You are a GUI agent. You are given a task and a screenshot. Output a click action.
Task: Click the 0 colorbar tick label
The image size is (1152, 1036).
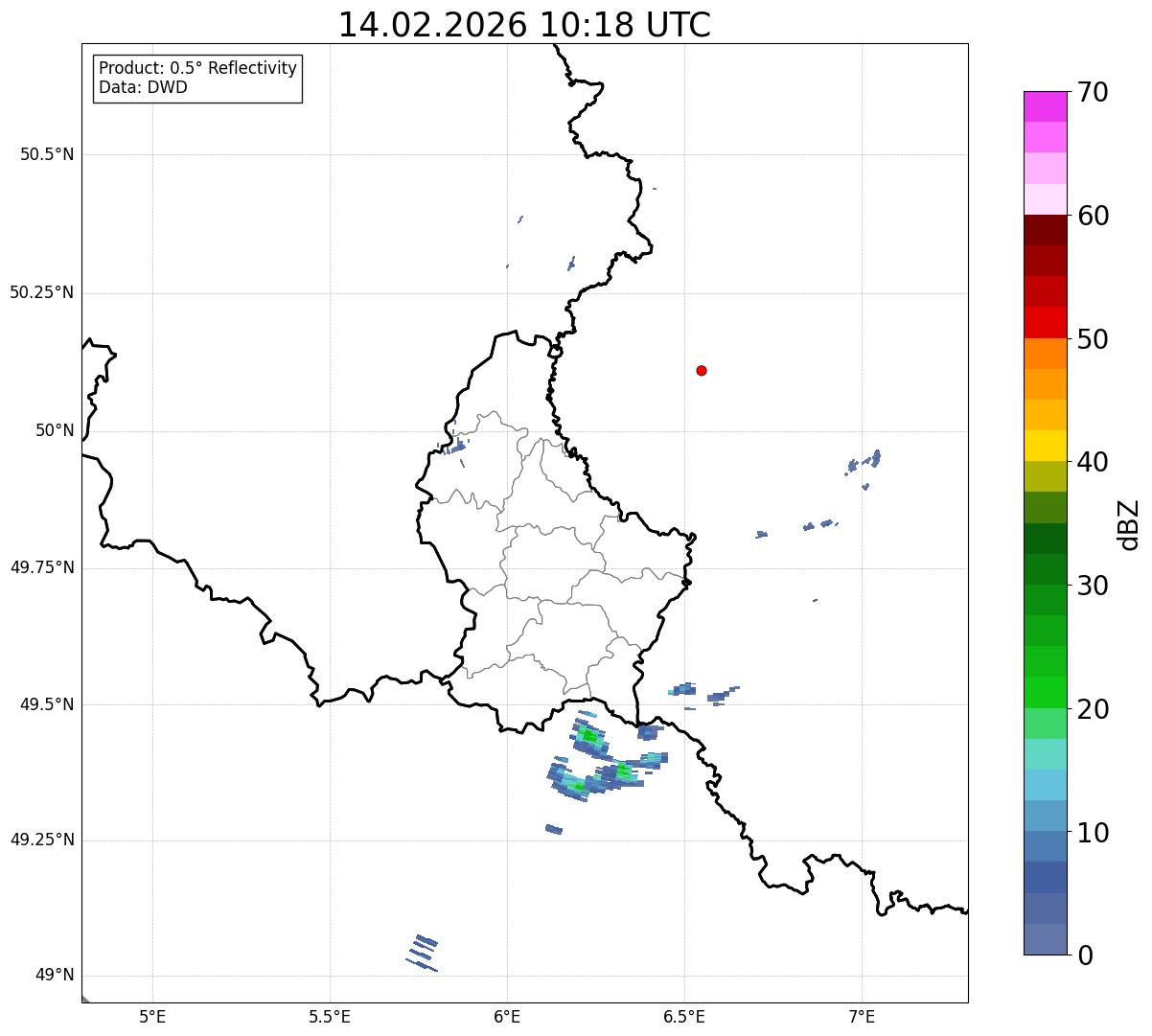(x=1085, y=955)
